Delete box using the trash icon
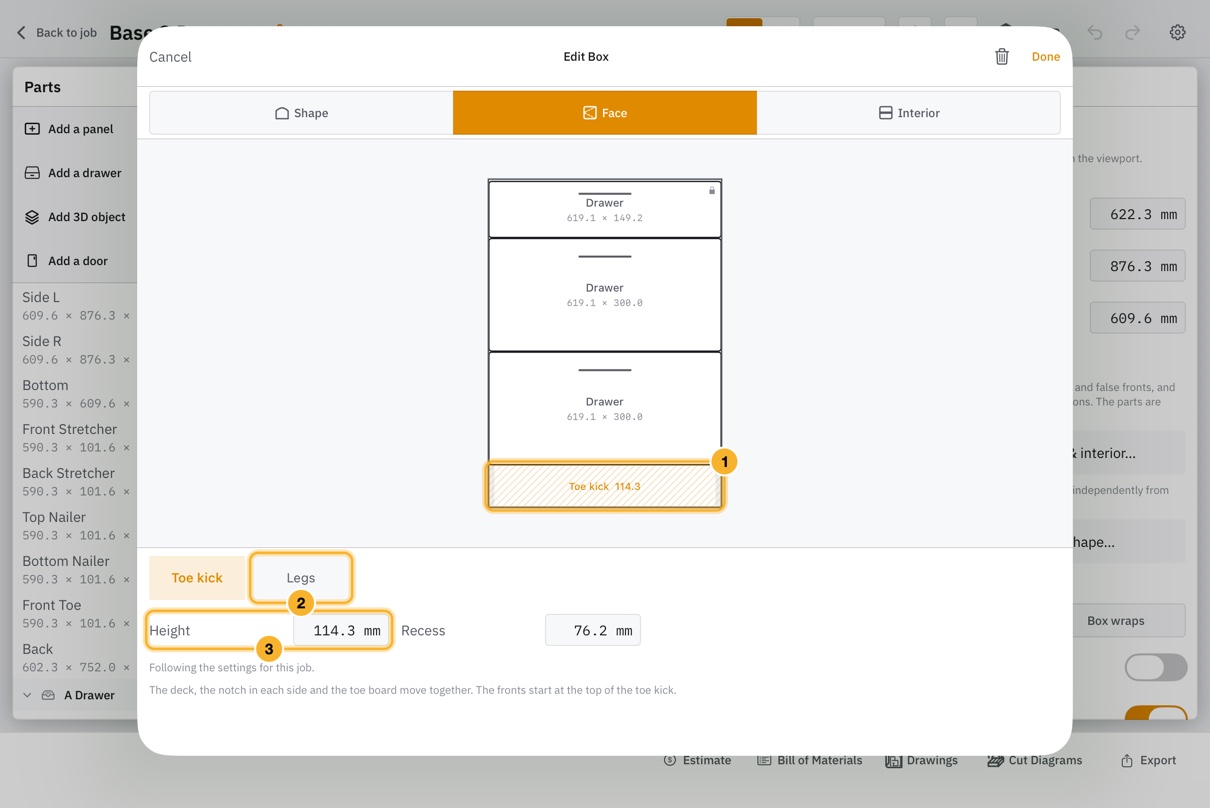Screen dimensions: 1210x808 click(1001, 57)
